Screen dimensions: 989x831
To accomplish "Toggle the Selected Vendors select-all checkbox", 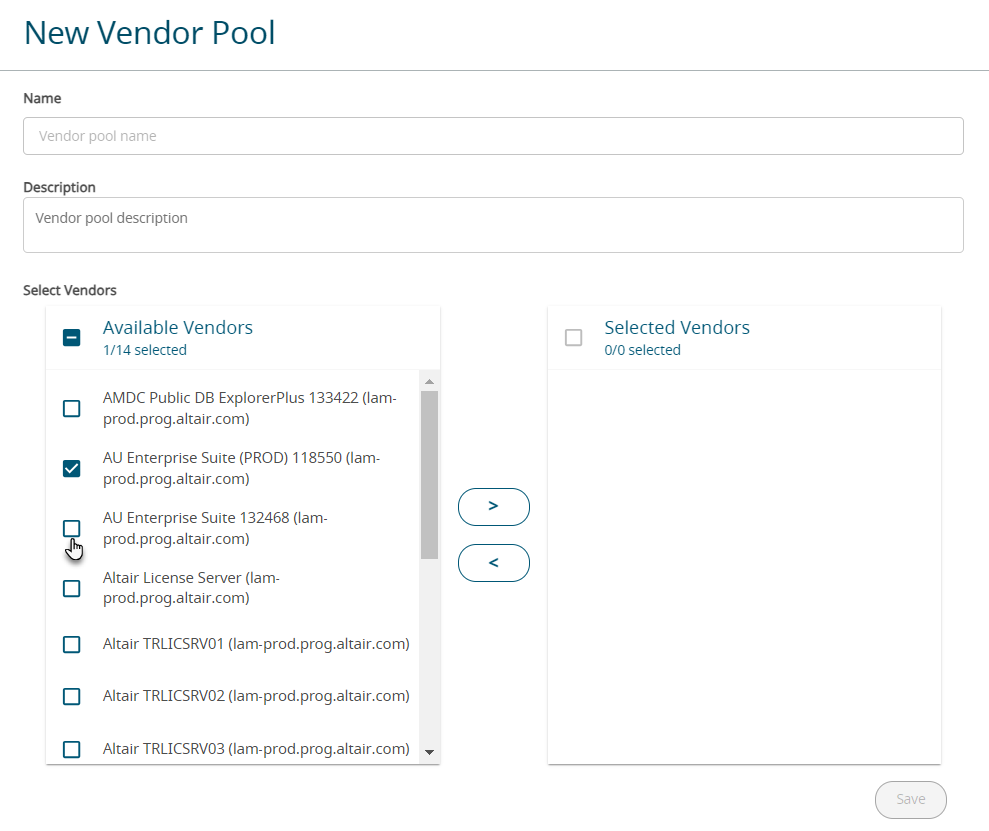I will click(573, 338).
